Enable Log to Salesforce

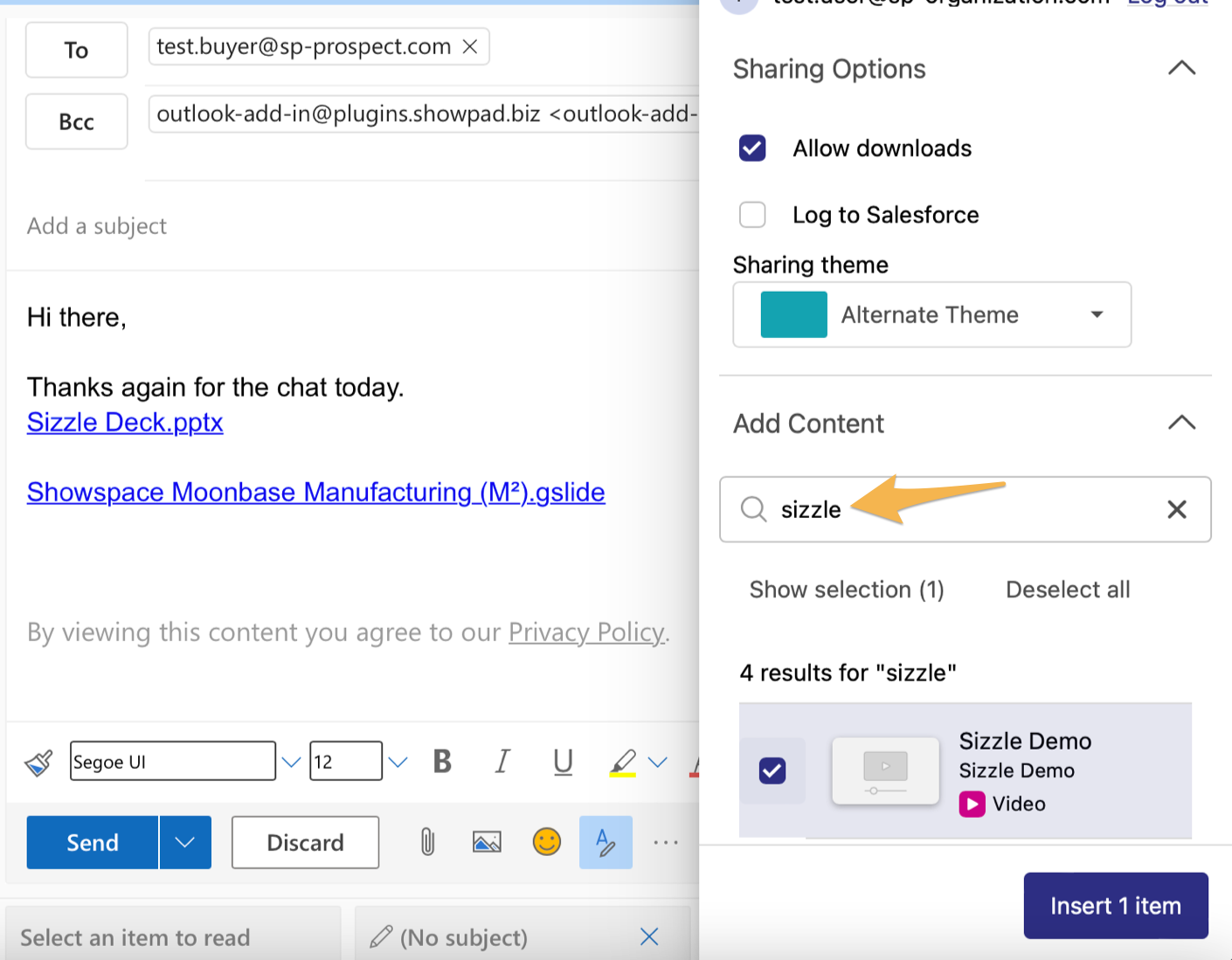(752, 215)
